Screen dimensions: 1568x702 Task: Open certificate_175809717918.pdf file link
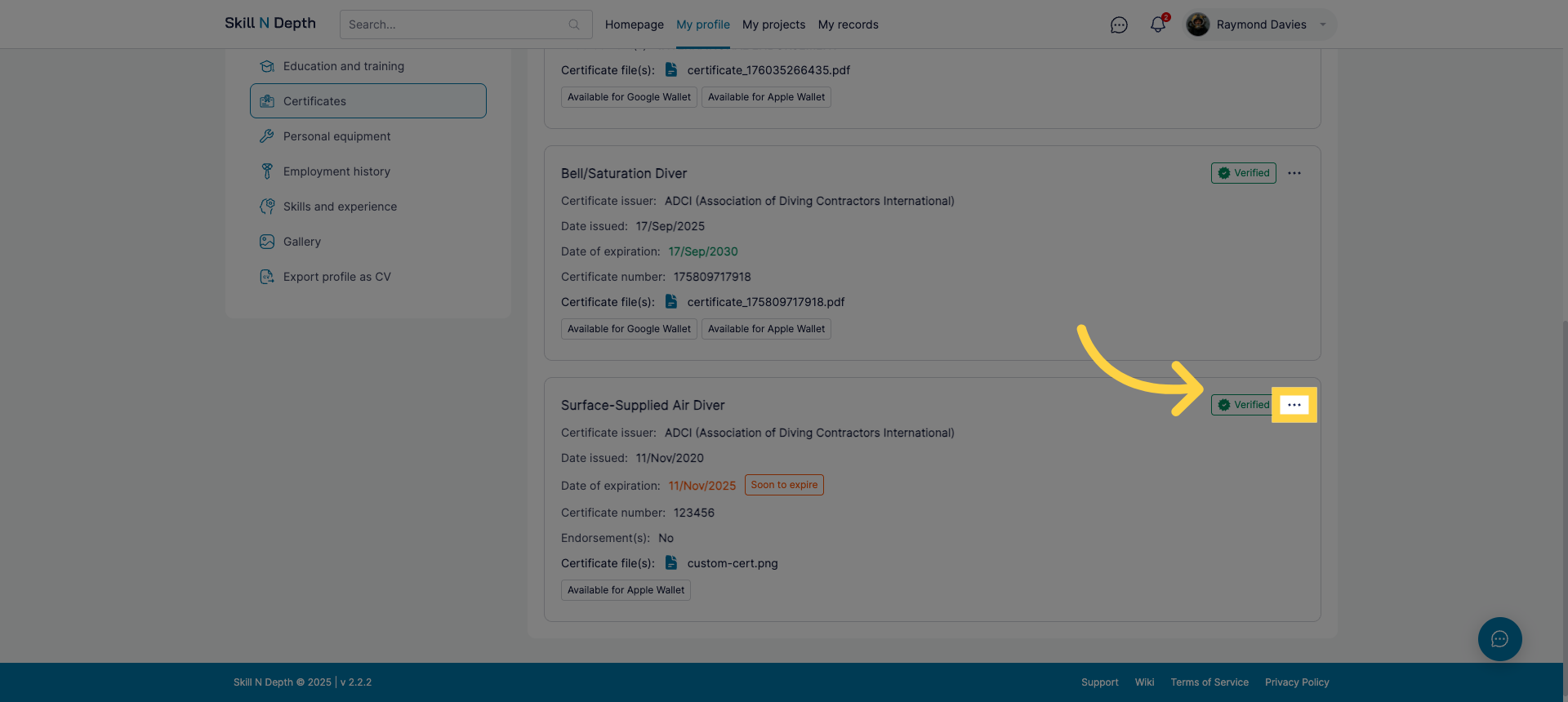point(766,302)
